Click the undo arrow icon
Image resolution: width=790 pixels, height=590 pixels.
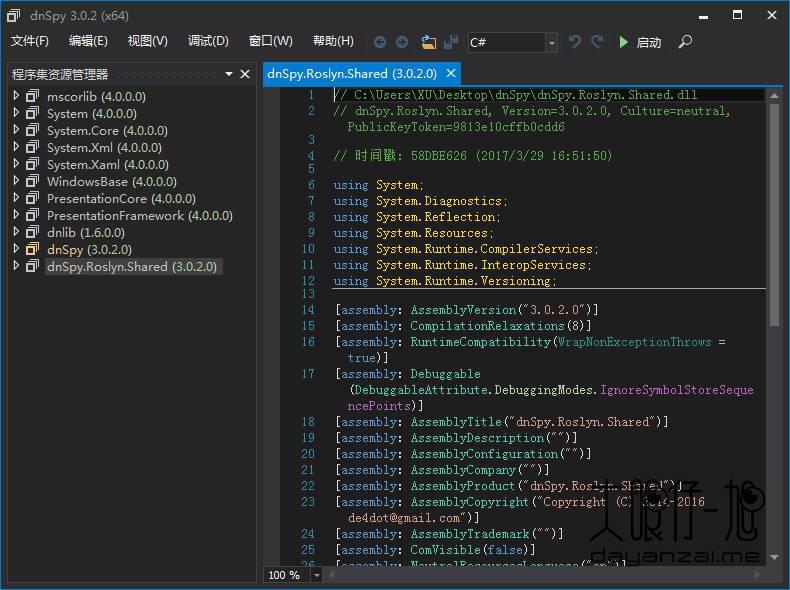[x=574, y=41]
